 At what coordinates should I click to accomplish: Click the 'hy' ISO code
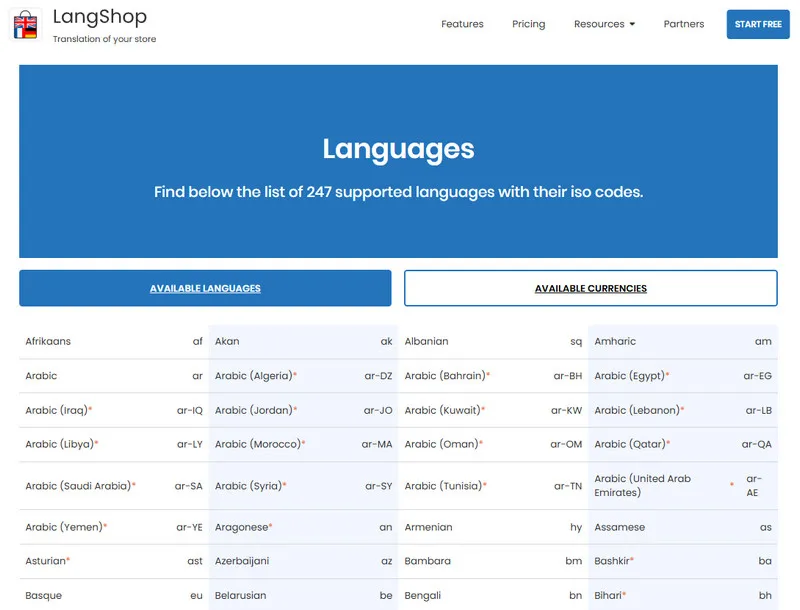pos(576,527)
